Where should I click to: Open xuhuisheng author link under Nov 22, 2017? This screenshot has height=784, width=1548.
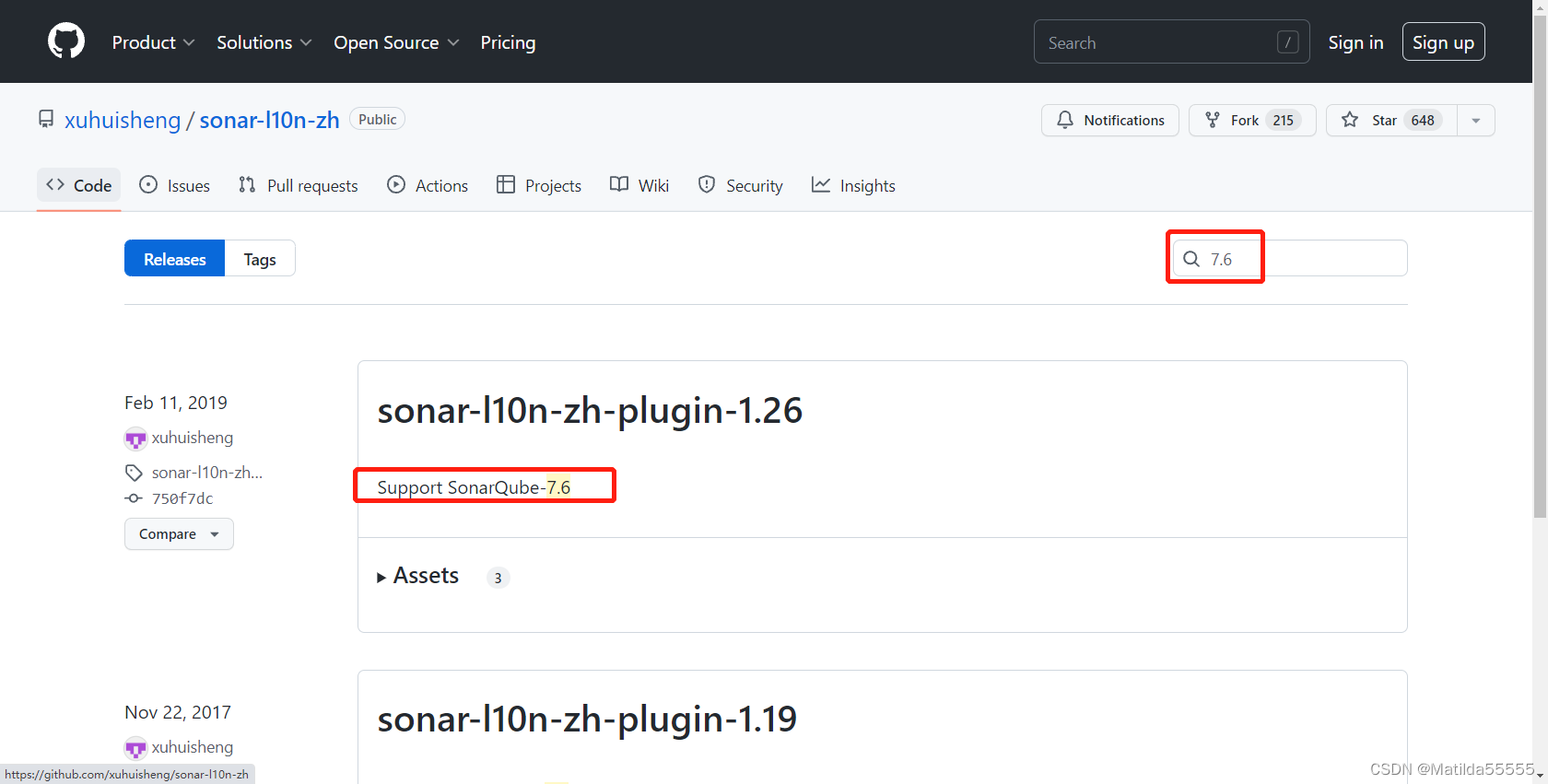[193, 747]
